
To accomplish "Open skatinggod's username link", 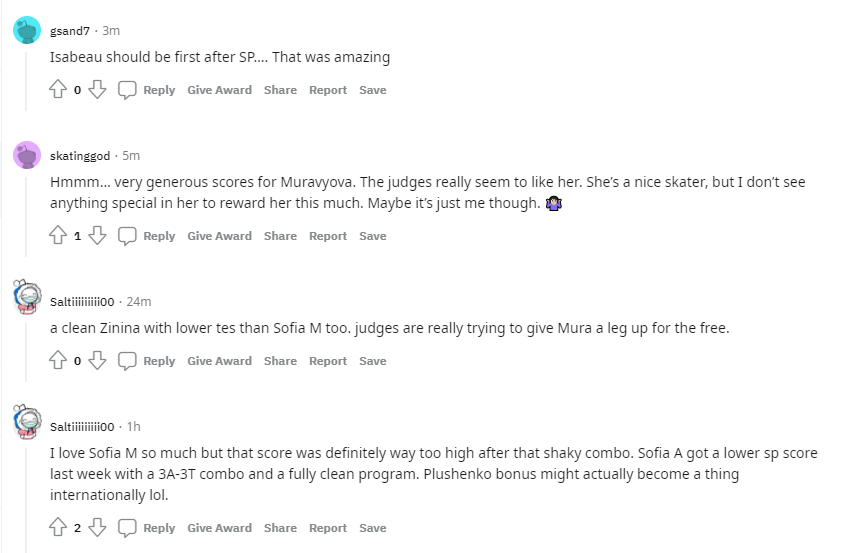I will pyautogui.click(x=80, y=156).
